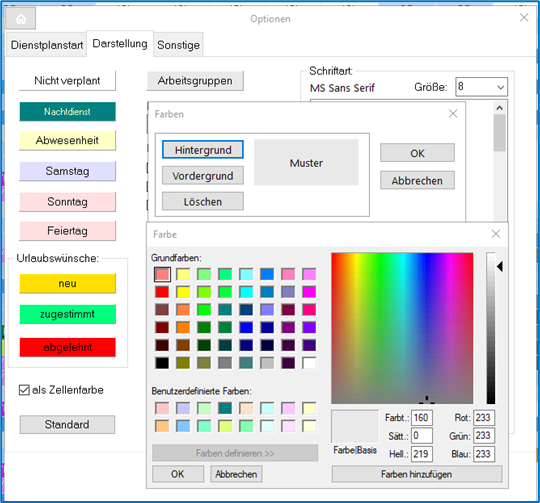This screenshot has height=503, width=540.
Task: Select the orange swatch in the fourth row
Action: coord(183,327)
